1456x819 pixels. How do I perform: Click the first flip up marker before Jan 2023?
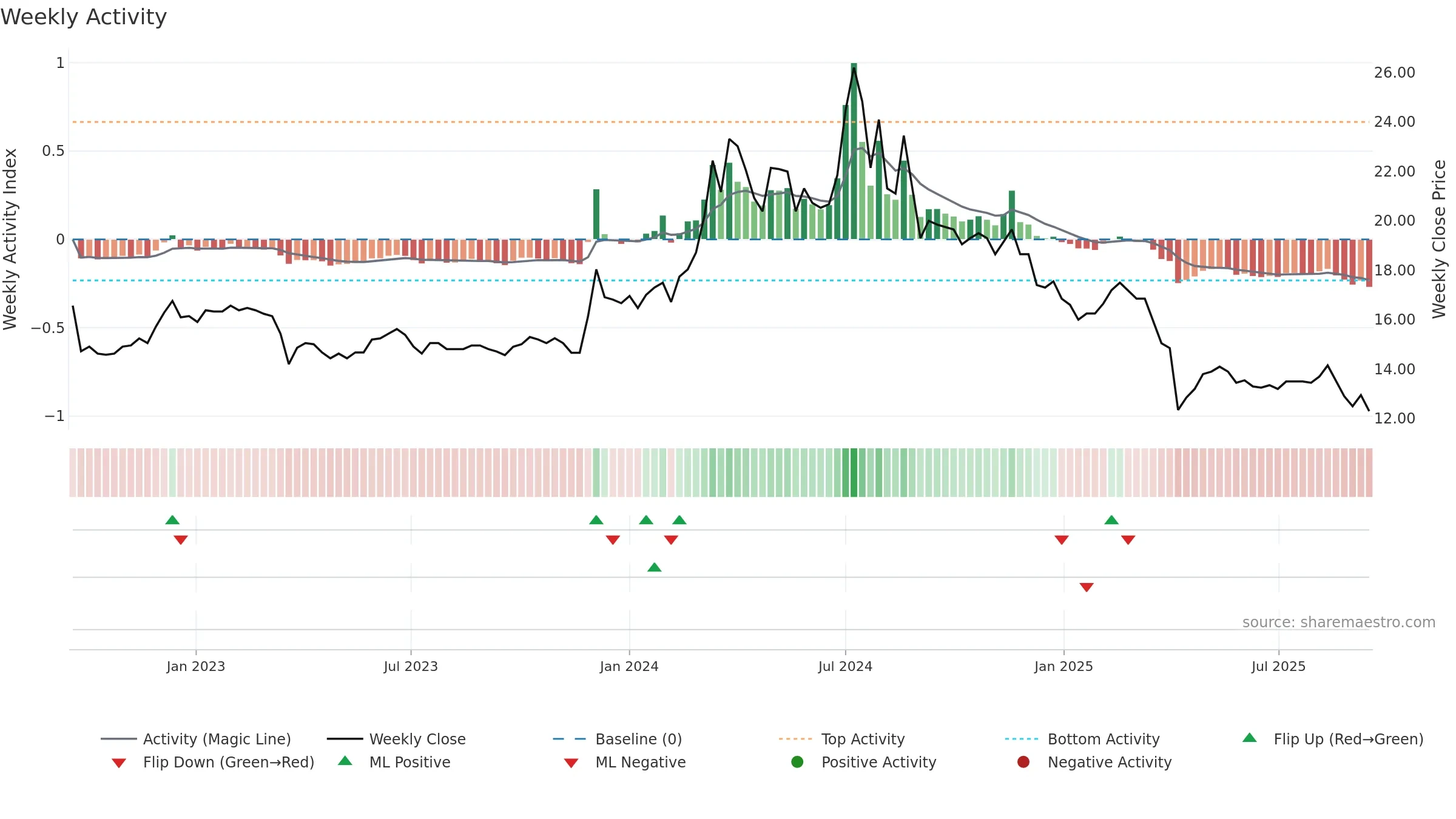[172, 520]
